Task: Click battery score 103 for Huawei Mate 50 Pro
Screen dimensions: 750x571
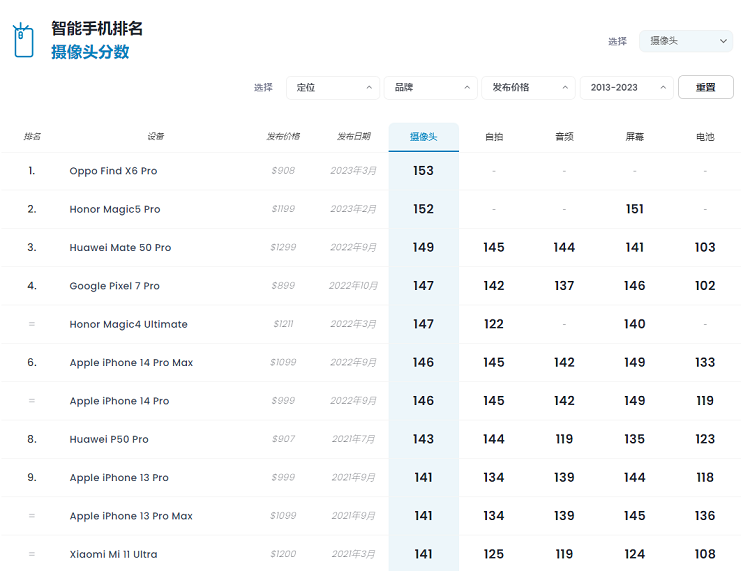Action: [x=705, y=247]
